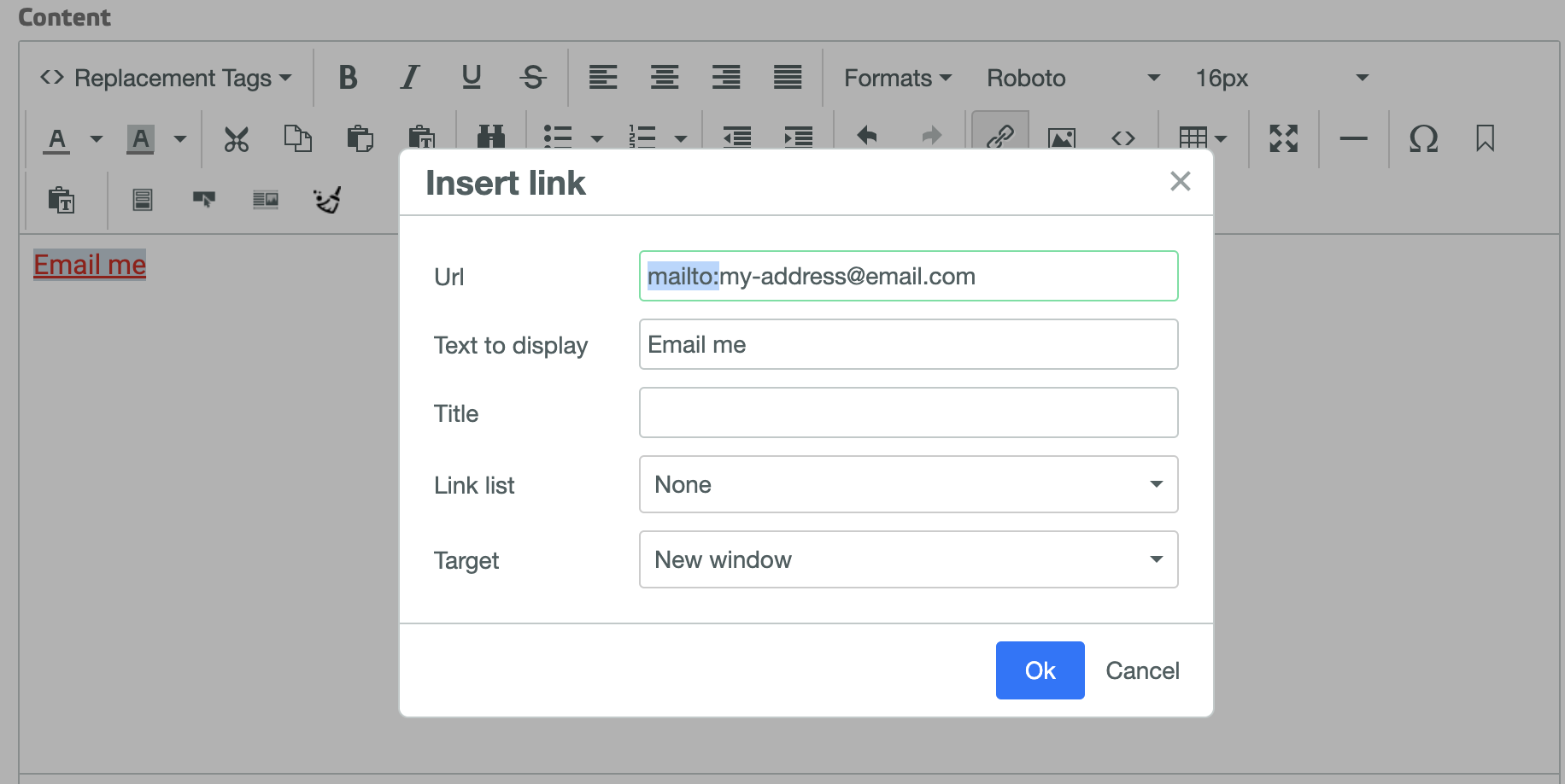Viewport: 1565px width, 784px height.
Task: Toggle italic text formatting
Action: 410,78
